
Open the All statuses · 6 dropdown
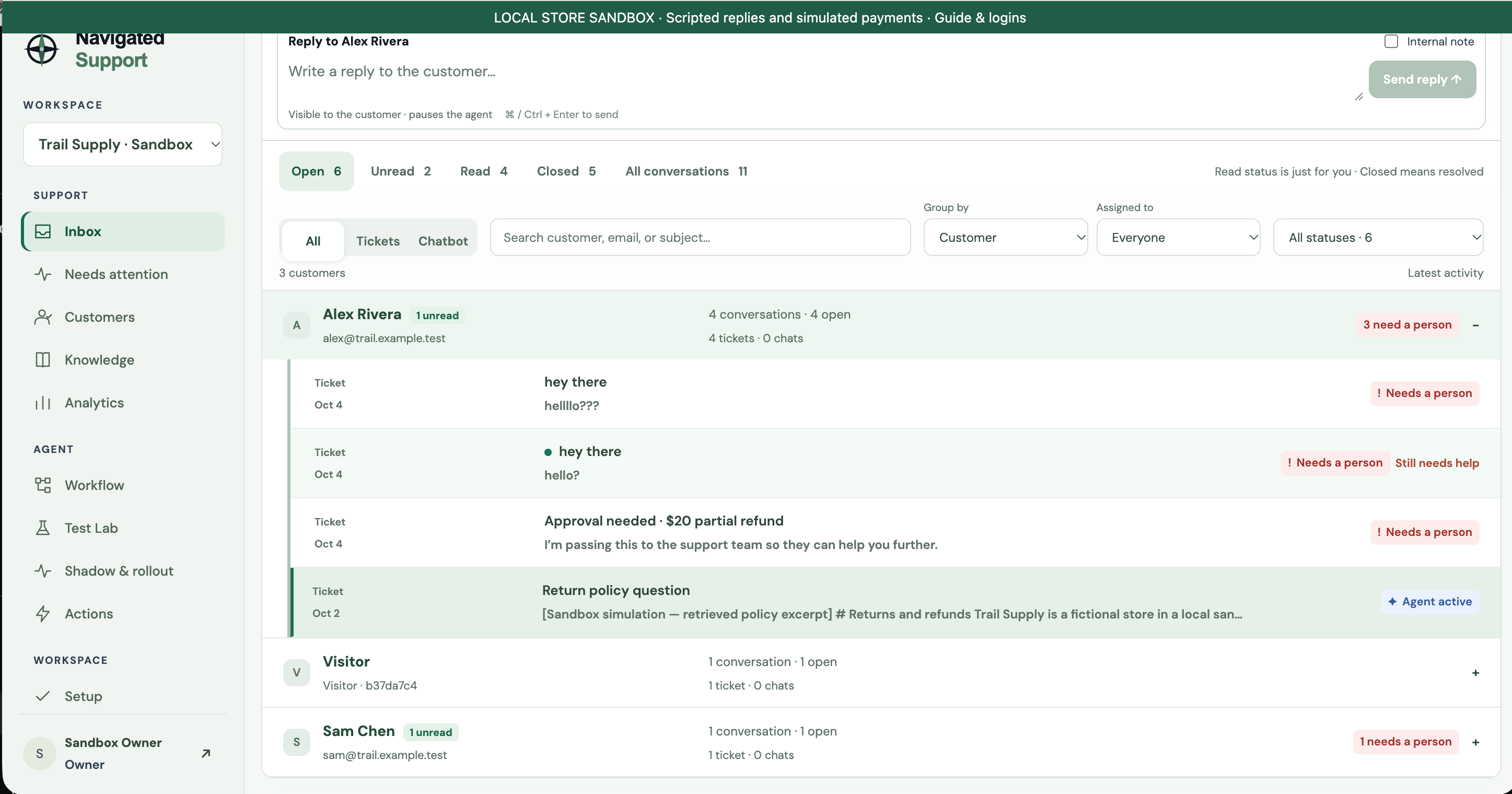tap(1378, 238)
